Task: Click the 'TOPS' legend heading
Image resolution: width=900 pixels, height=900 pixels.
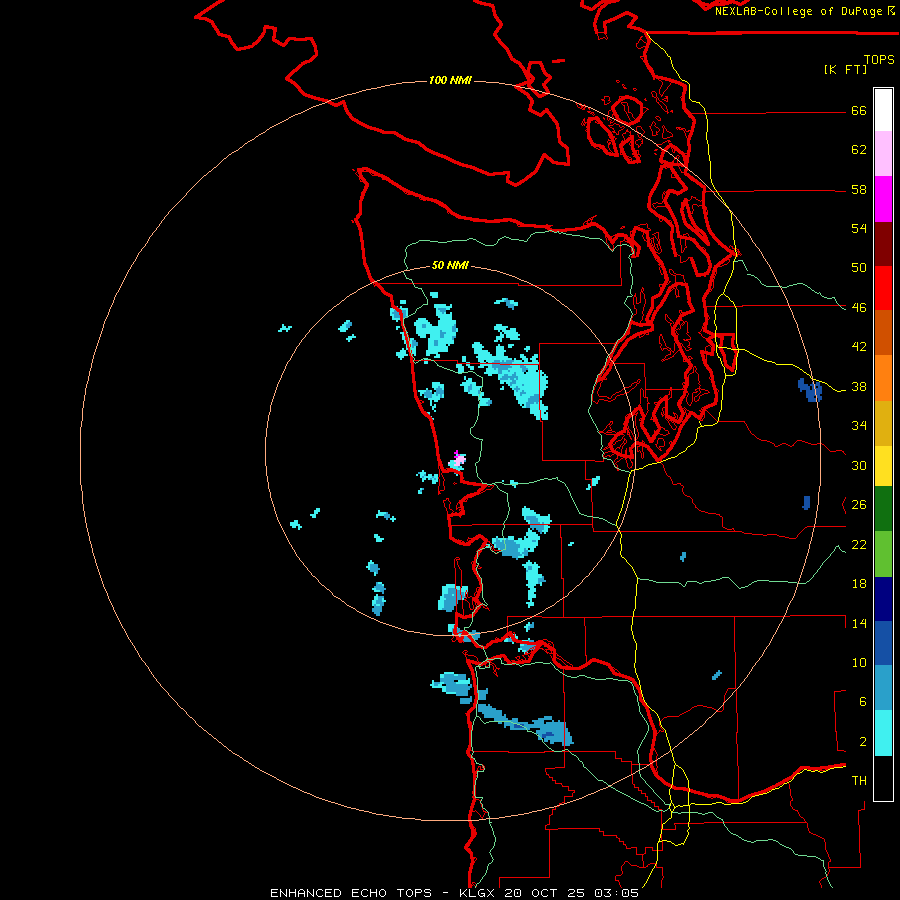Action: point(879,60)
